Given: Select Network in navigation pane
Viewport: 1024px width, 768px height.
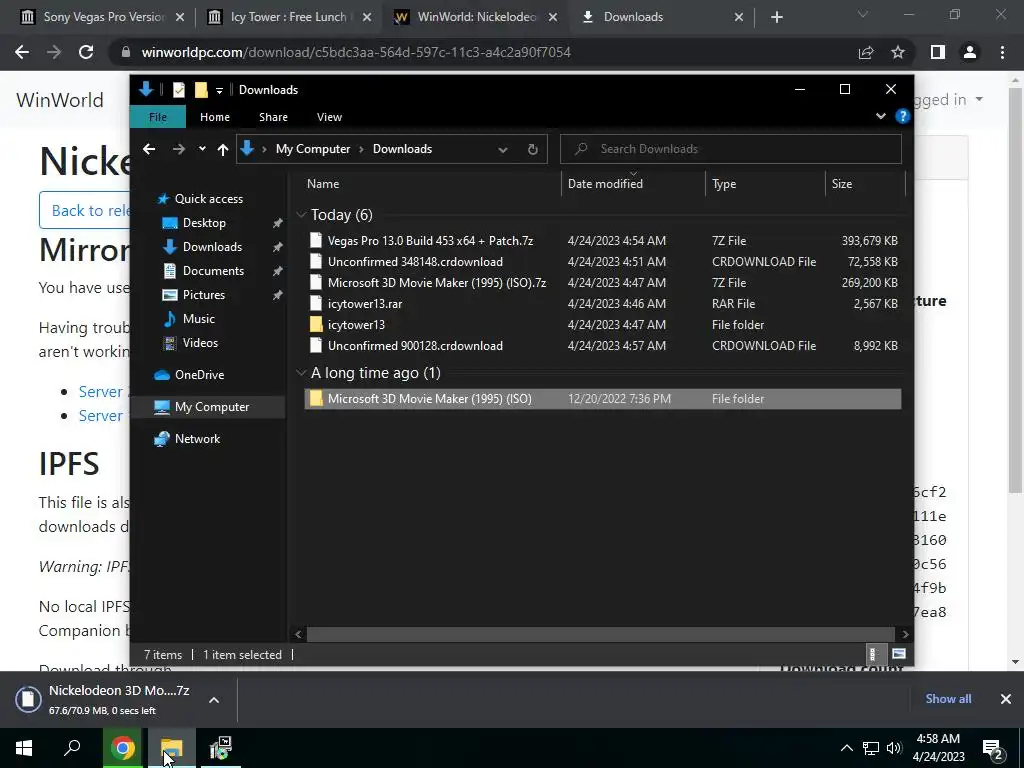Looking at the screenshot, I should pos(197,439).
